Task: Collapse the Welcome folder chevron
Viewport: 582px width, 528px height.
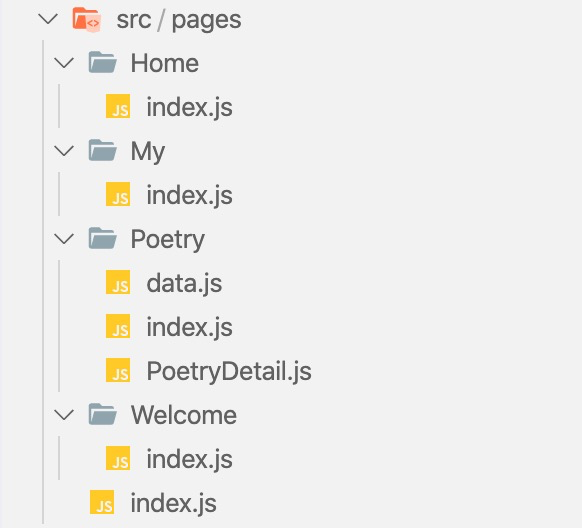Action: pos(64,414)
